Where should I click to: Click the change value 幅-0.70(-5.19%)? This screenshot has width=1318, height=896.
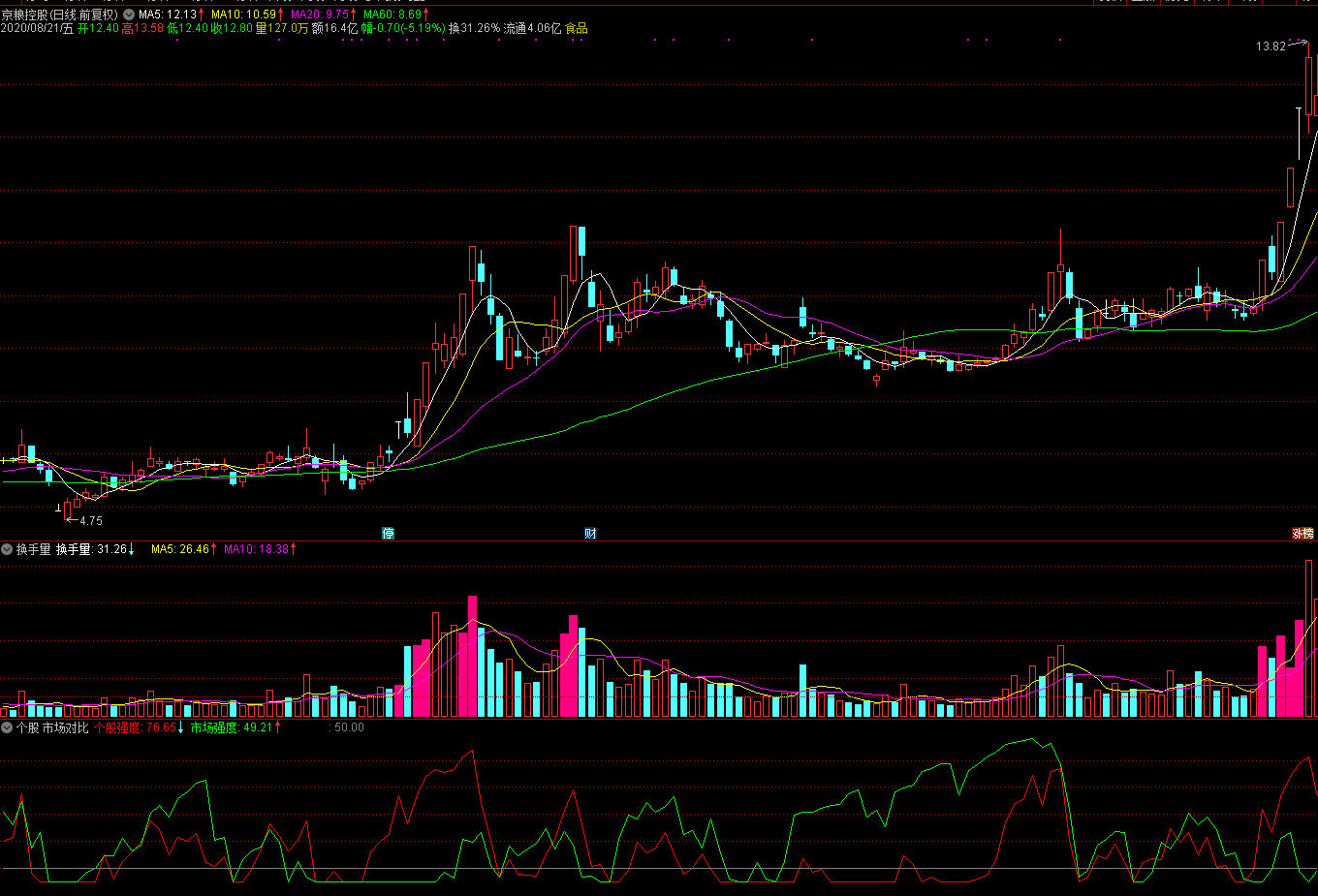(x=403, y=28)
